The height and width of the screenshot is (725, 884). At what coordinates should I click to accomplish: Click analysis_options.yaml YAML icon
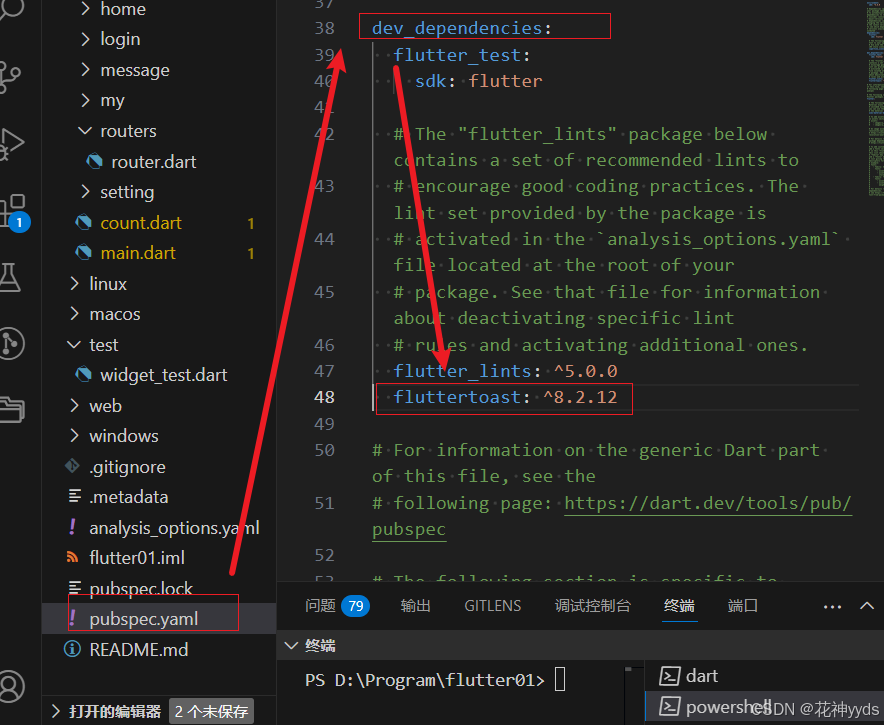[x=72, y=527]
